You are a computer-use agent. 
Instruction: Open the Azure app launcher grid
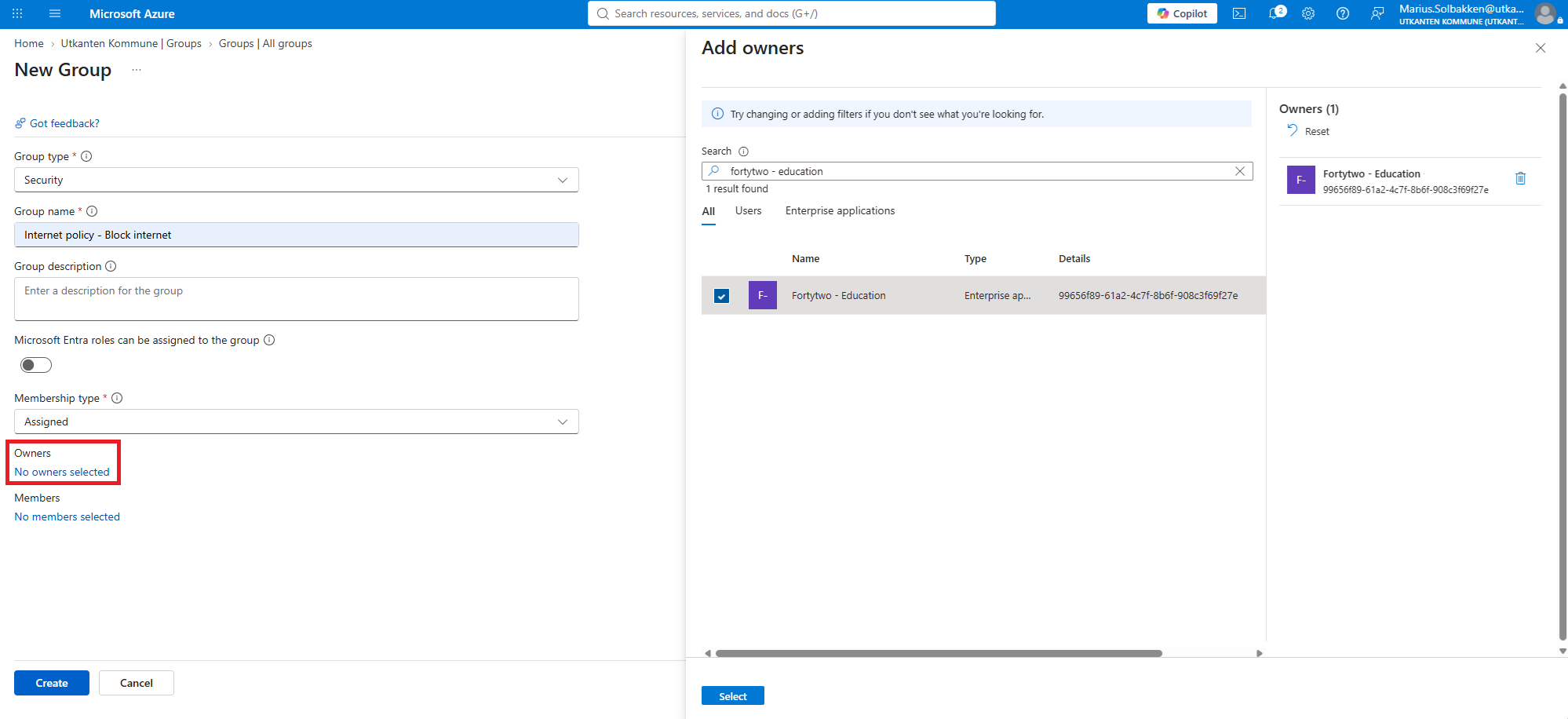click(17, 13)
